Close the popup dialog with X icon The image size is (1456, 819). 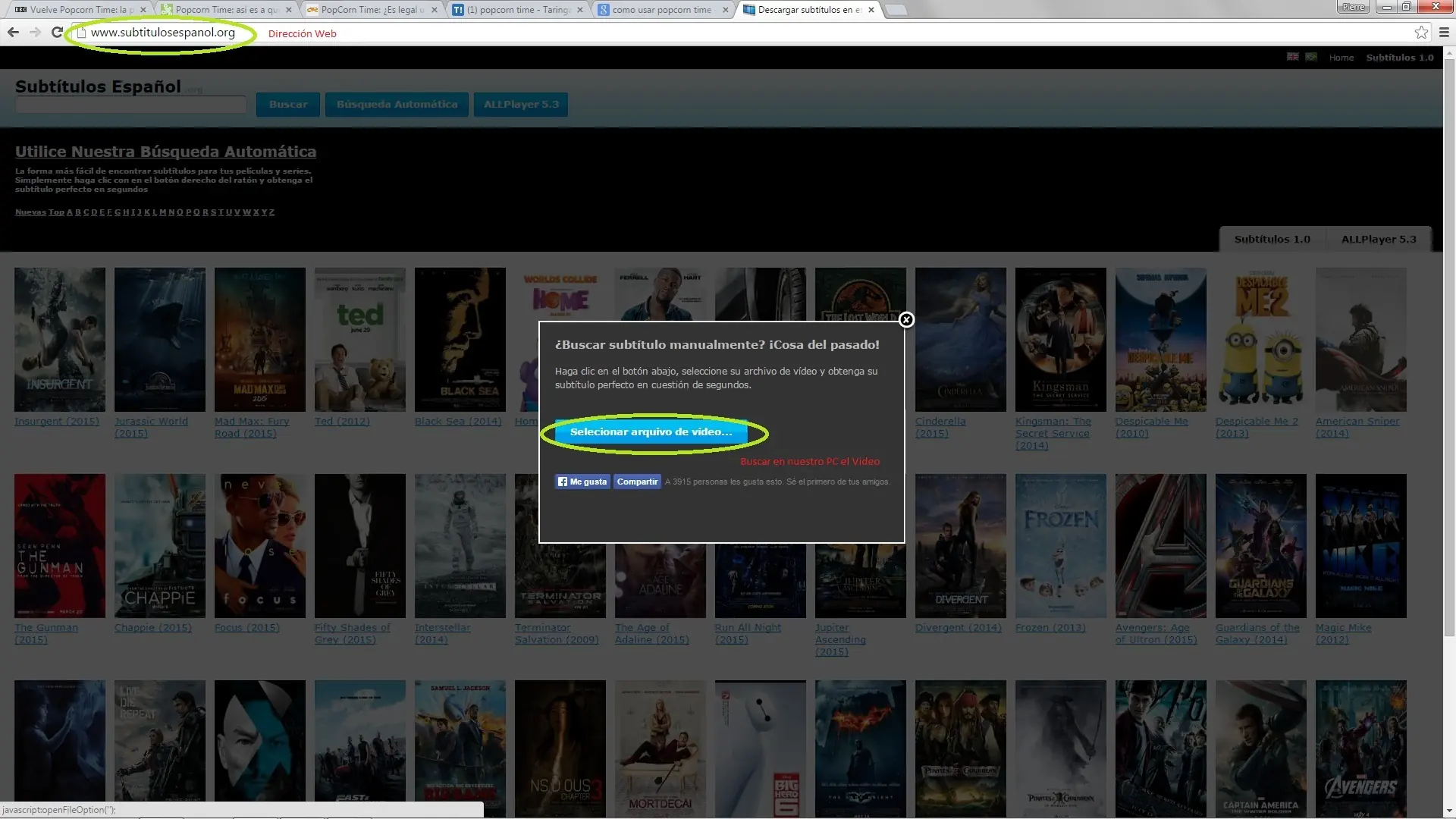(906, 320)
